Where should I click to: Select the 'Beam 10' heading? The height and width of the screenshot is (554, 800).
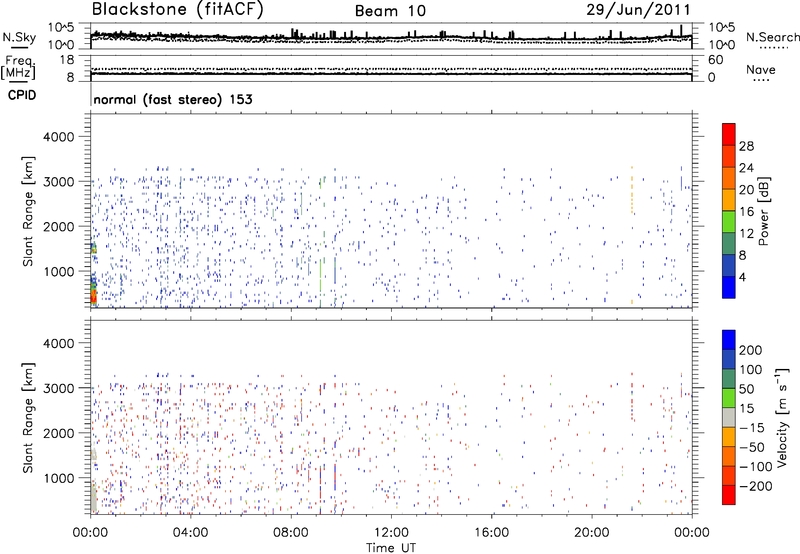click(x=390, y=11)
